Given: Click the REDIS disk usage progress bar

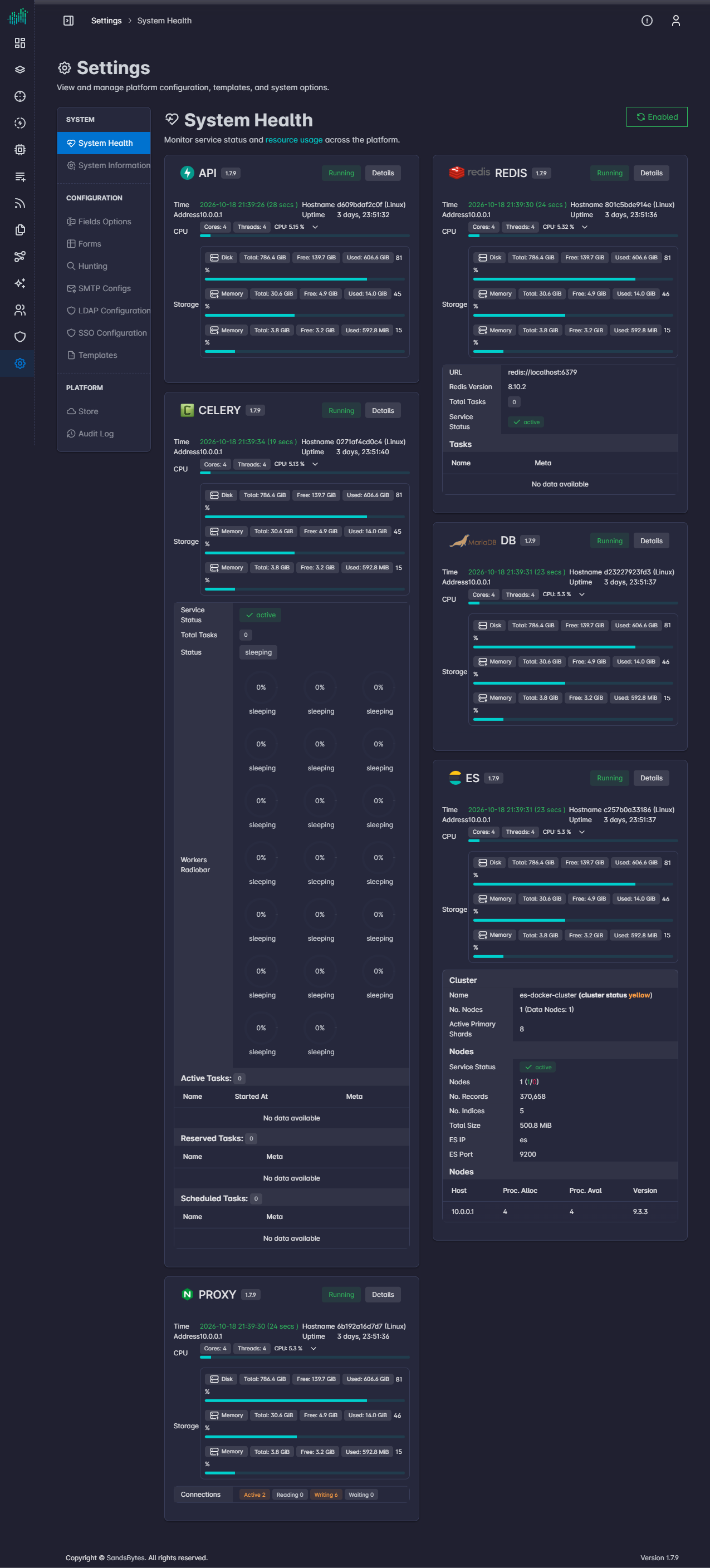Looking at the screenshot, I should tap(573, 279).
